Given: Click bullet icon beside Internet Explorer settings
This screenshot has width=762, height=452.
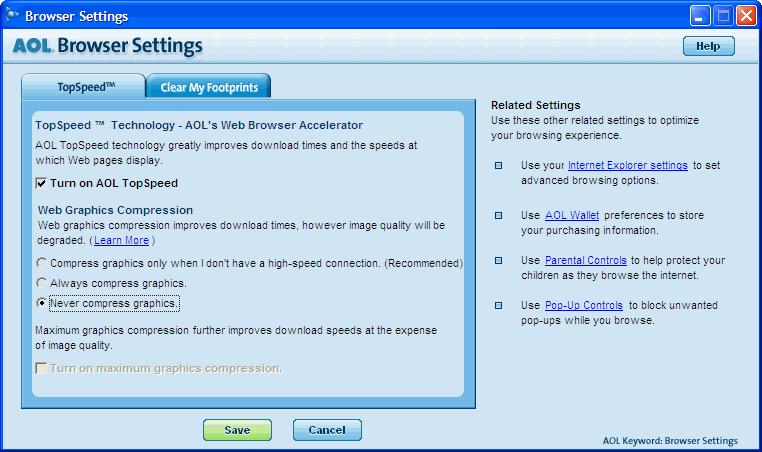Looking at the screenshot, I should pyautogui.click(x=499, y=166).
